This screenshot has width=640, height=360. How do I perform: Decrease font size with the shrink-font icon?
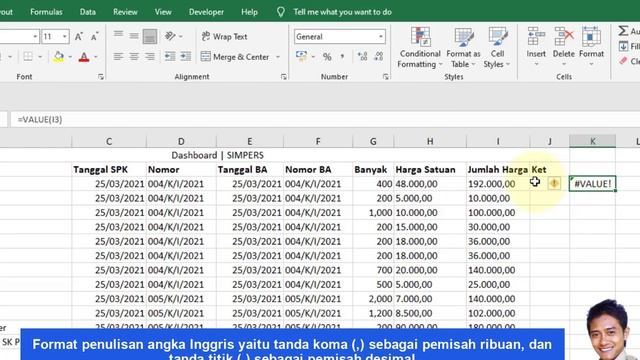pos(94,37)
